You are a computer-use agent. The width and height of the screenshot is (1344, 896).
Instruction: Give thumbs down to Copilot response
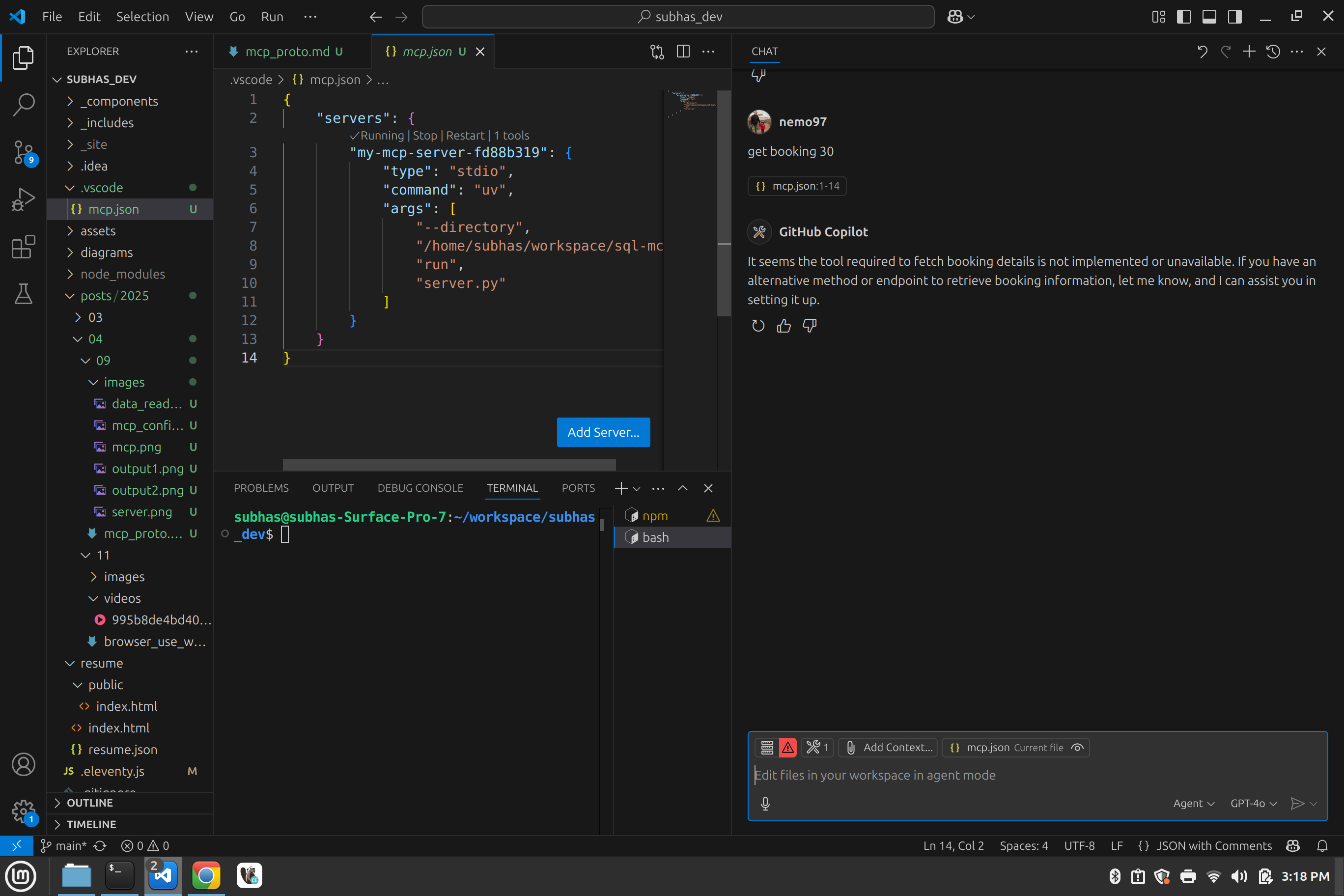810,326
